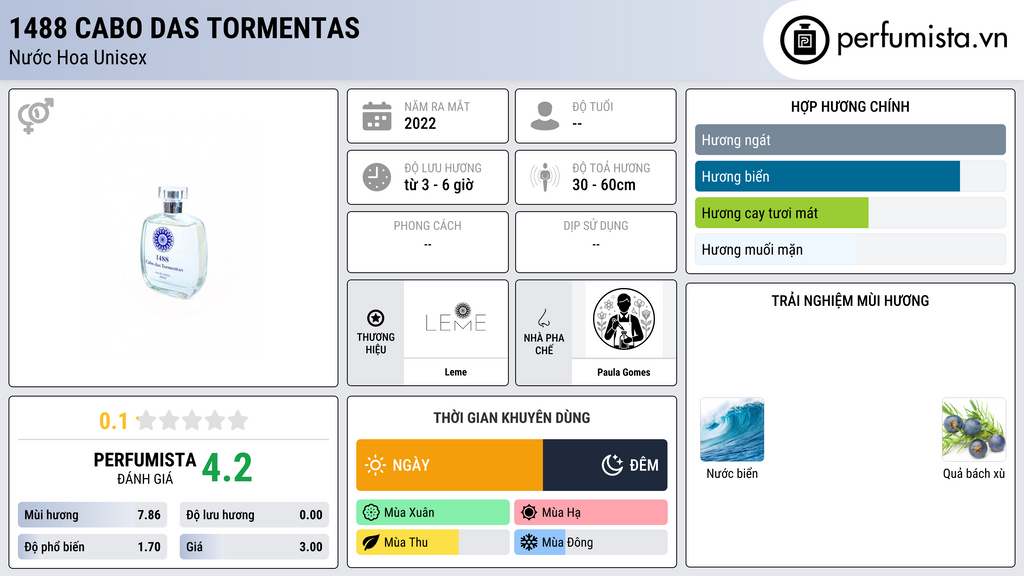This screenshot has height=576, width=1024.
Task: Click the Paula Gomes perfumer name
Action: tap(624, 372)
